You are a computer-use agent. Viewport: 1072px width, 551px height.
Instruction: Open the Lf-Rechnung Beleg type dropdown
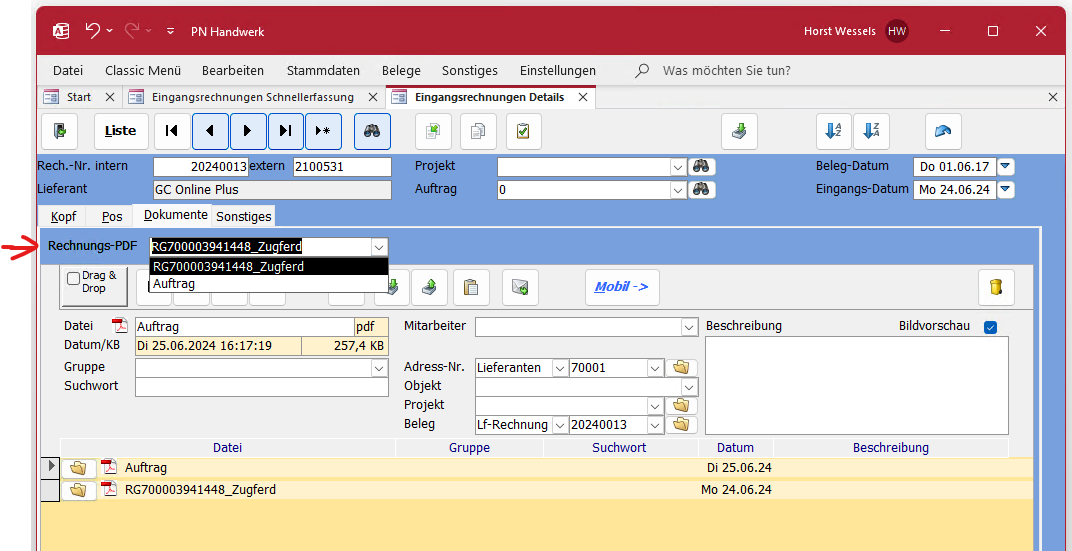tap(559, 425)
